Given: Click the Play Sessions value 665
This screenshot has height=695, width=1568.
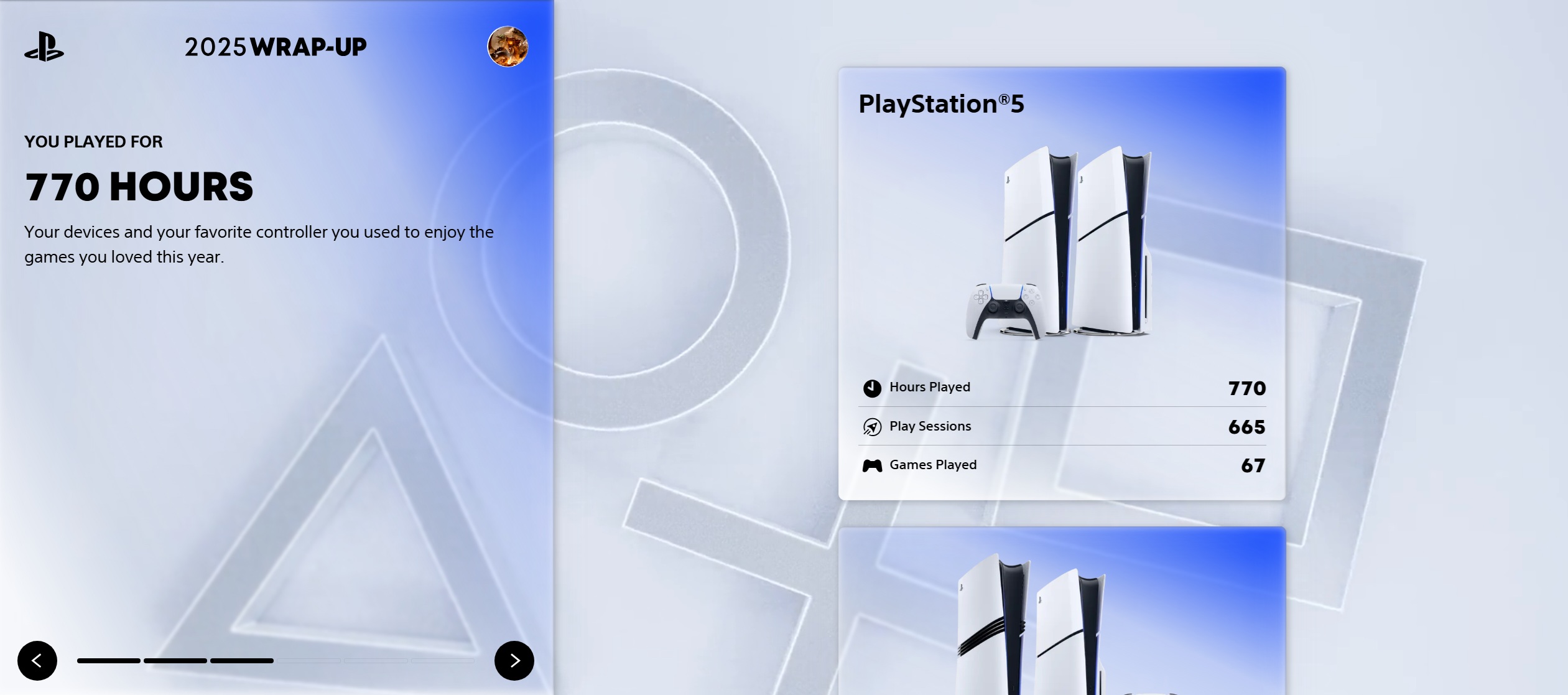Looking at the screenshot, I should coord(1247,427).
